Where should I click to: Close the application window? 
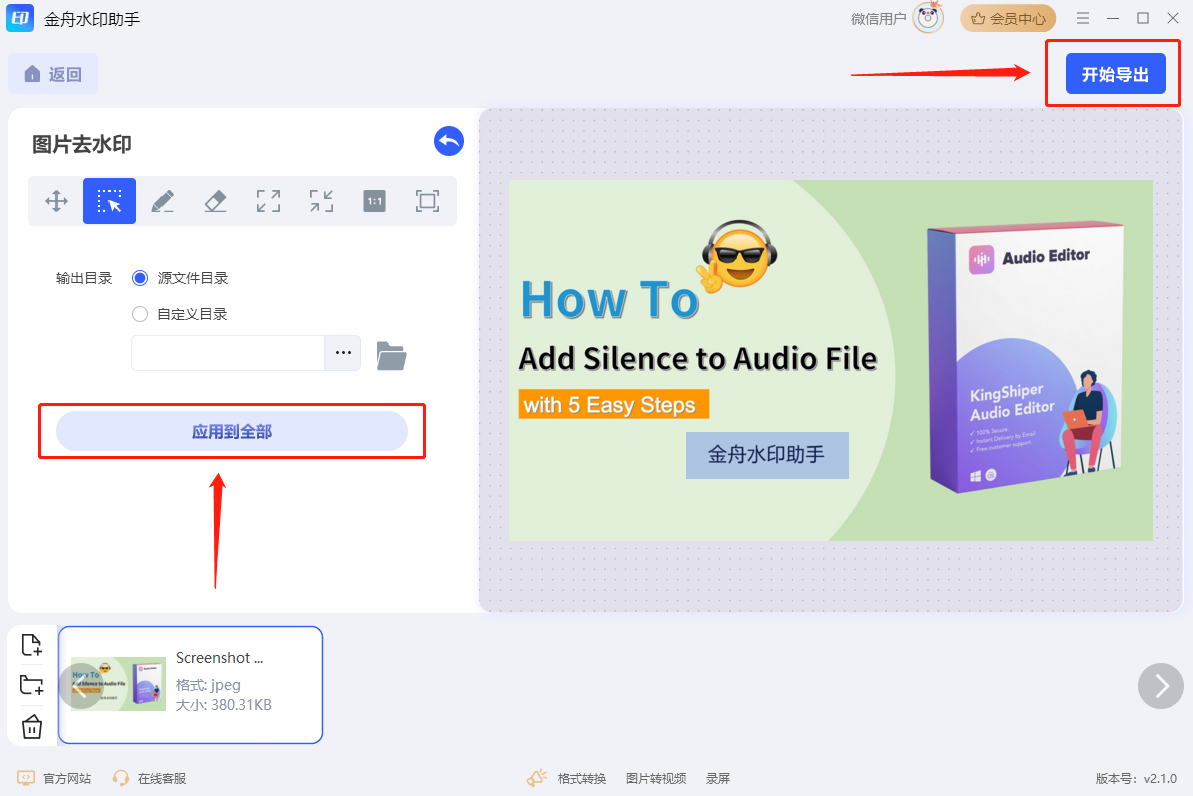point(1173,18)
